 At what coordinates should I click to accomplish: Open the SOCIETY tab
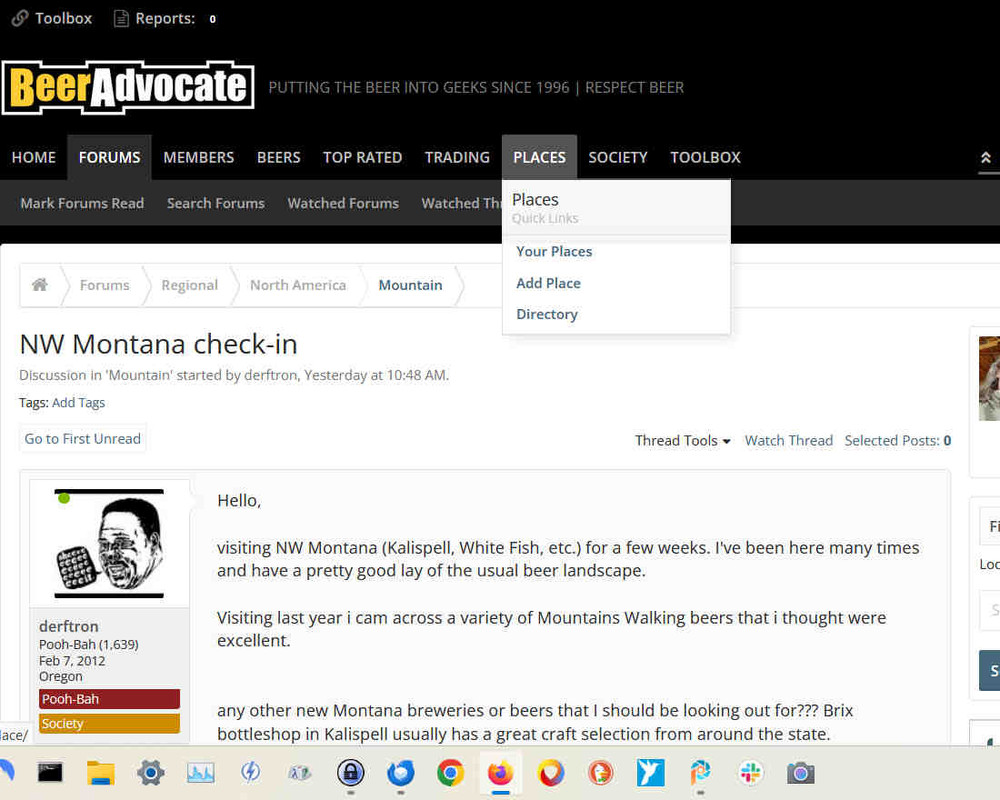coord(618,158)
